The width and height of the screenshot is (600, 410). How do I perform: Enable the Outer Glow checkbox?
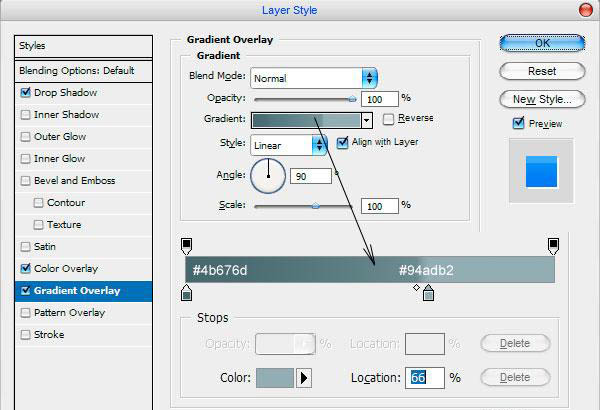click(x=25, y=137)
